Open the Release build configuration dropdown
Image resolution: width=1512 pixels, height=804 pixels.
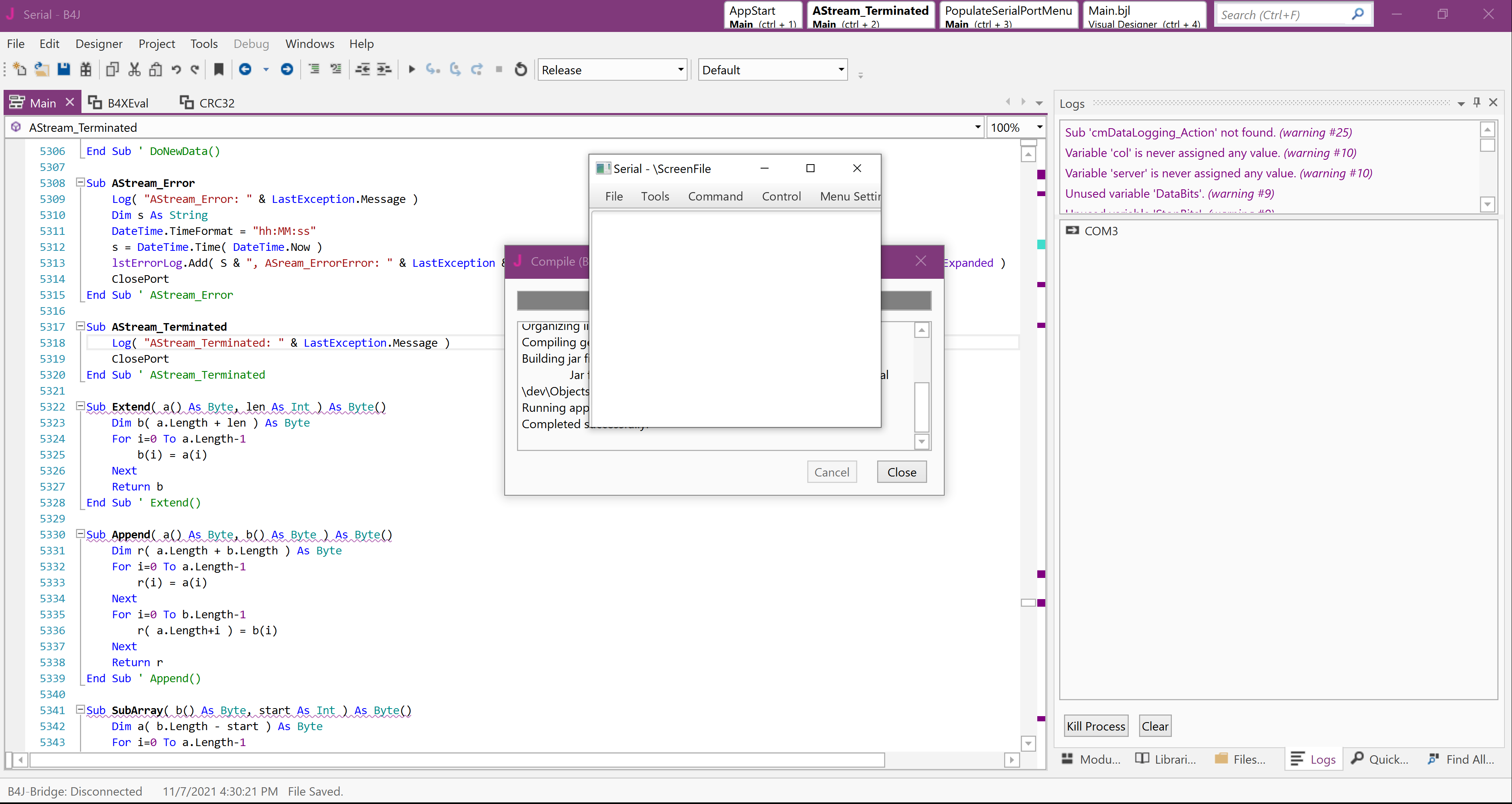[x=680, y=69]
